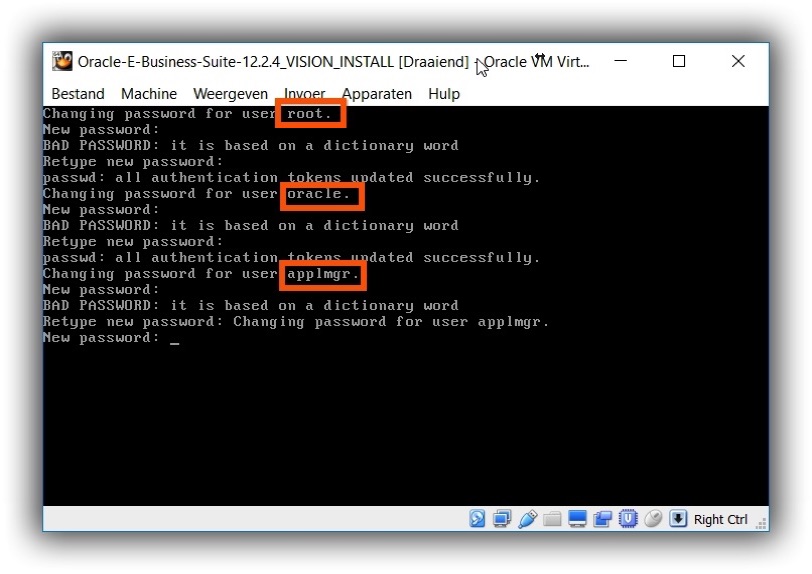Viewport: 812px width, 574px height.
Task: Click the USB devices status icon
Action: coord(527,519)
